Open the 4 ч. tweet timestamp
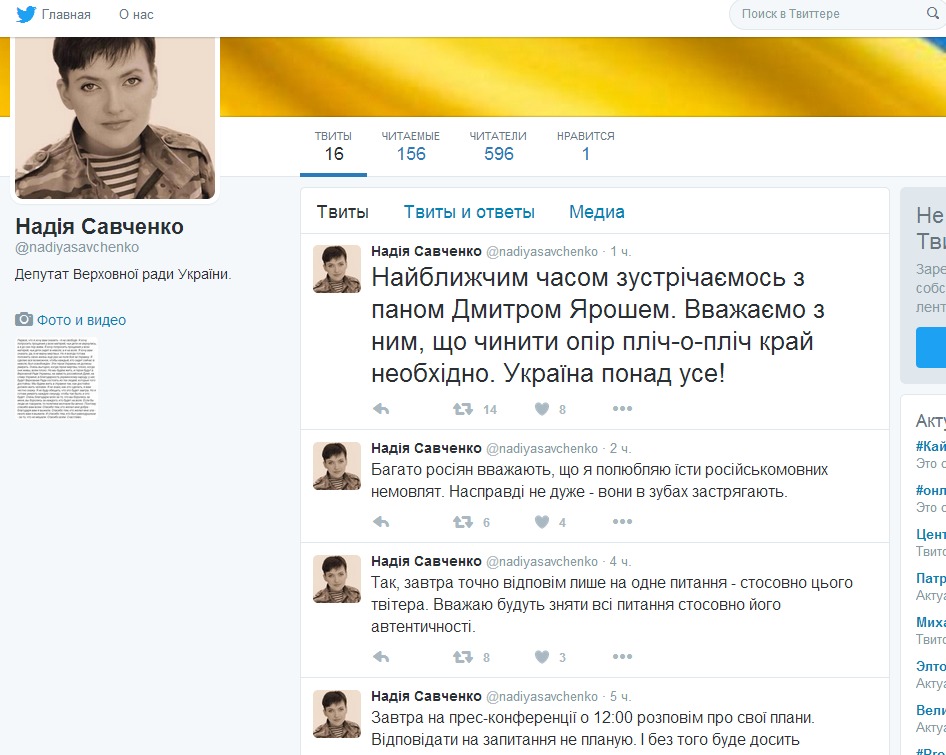Viewport: 946px width, 755px height. [620, 562]
